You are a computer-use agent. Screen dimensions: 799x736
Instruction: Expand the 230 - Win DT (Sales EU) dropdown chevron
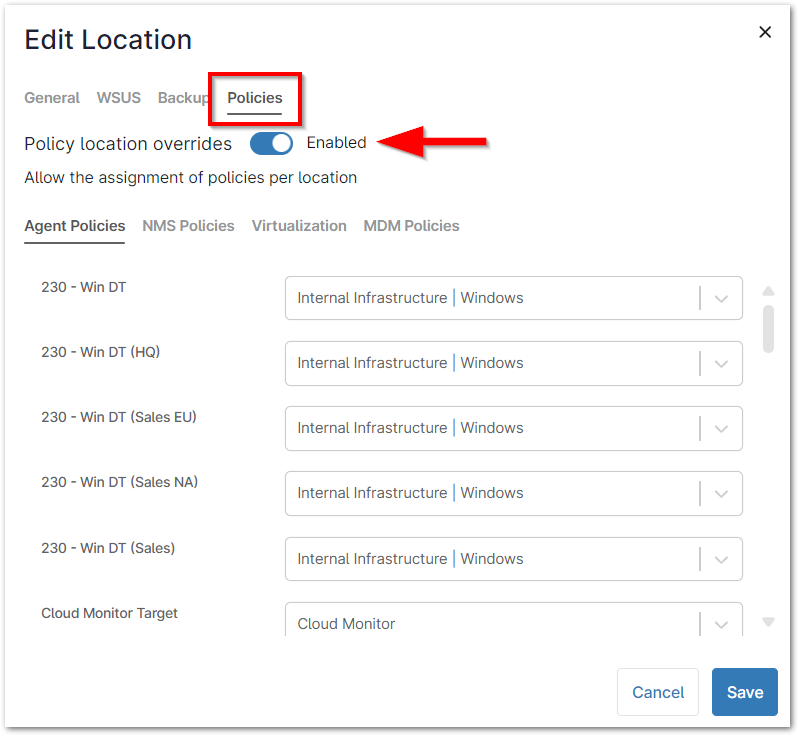point(721,428)
